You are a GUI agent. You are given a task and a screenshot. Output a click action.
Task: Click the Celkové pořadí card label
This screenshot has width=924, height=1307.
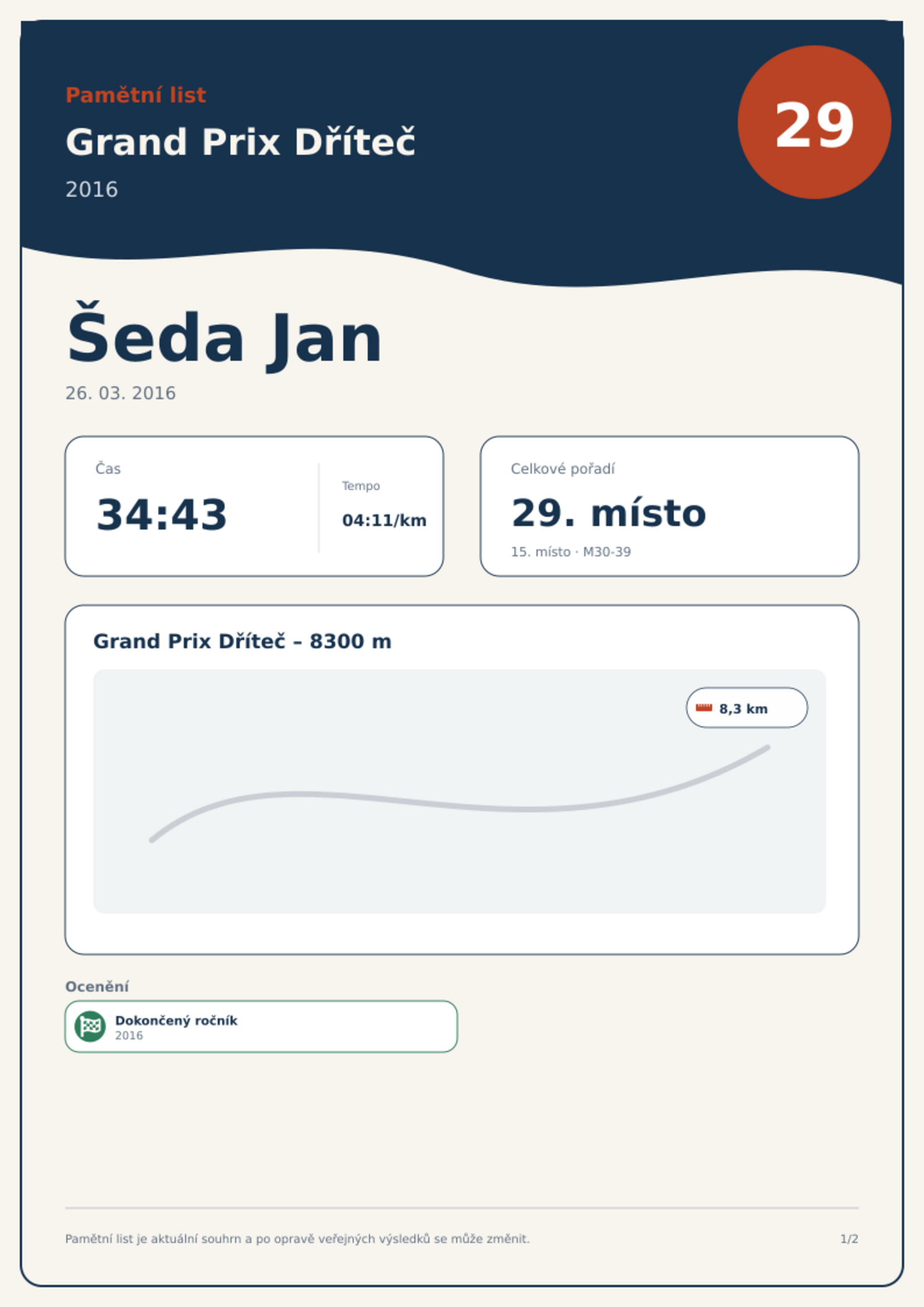pos(563,469)
